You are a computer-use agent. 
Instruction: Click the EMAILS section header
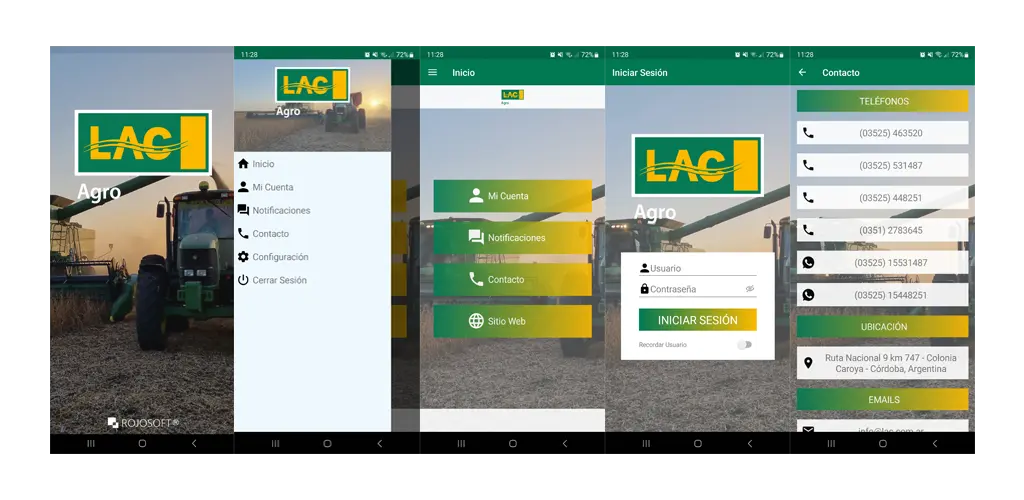tap(882, 399)
